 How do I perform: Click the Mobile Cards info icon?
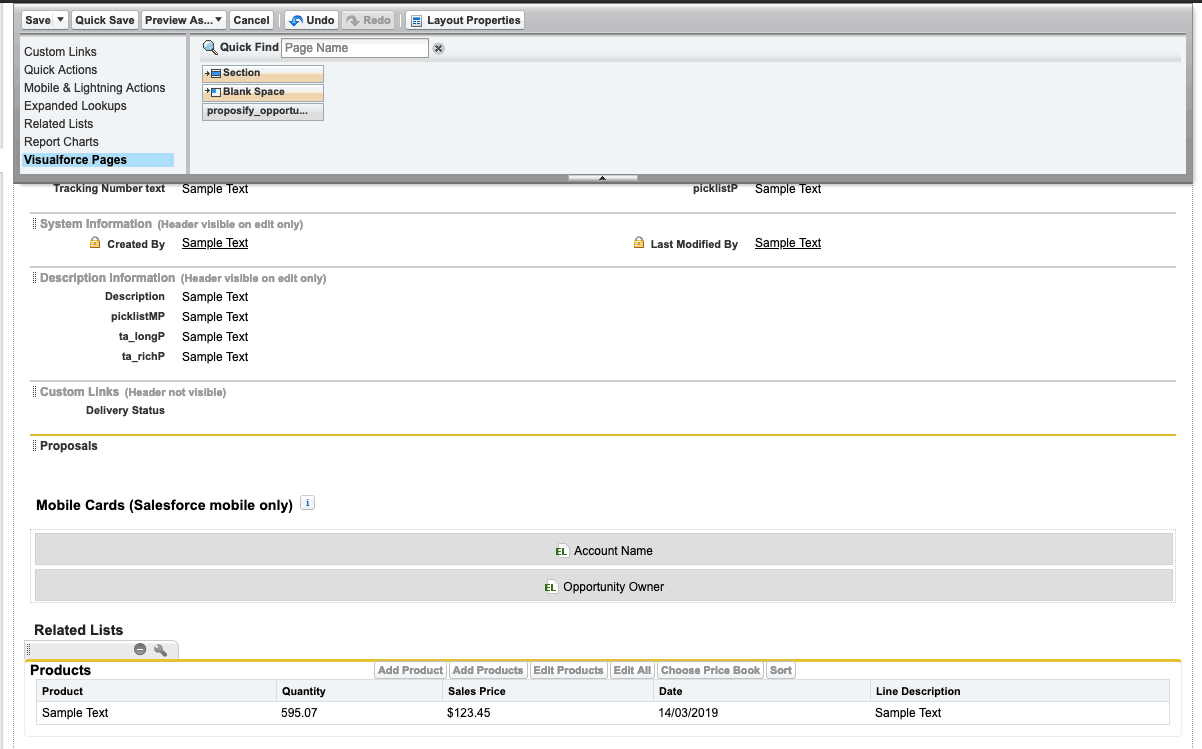[308, 503]
